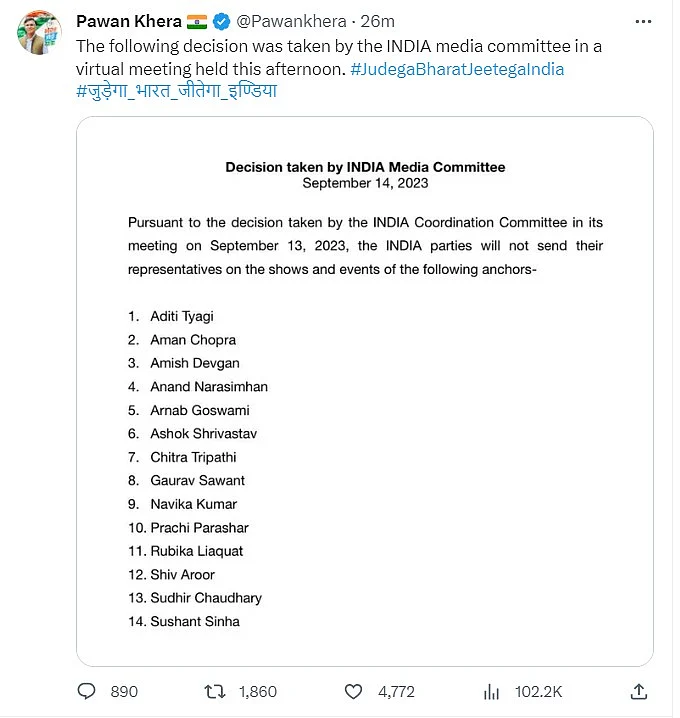Click the India flag emoji
The height and width of the screenshot is (718, 680).
(x=197, y=22)
